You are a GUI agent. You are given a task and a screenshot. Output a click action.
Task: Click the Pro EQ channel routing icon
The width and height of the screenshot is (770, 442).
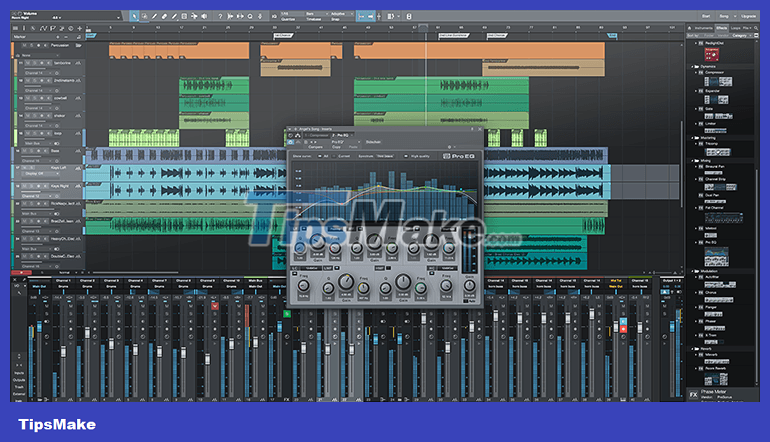[x=298, y=136]
